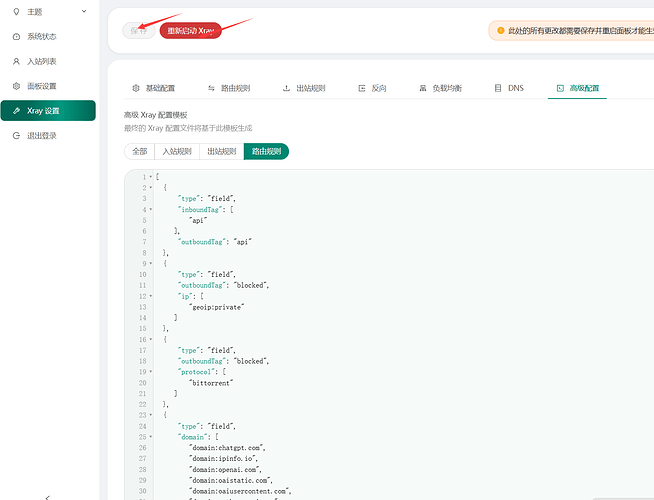The width and height of the screenshot is (654, 500).
Task: Switch to 基础配置 basic config tab
Action: [x=153, y=88]
